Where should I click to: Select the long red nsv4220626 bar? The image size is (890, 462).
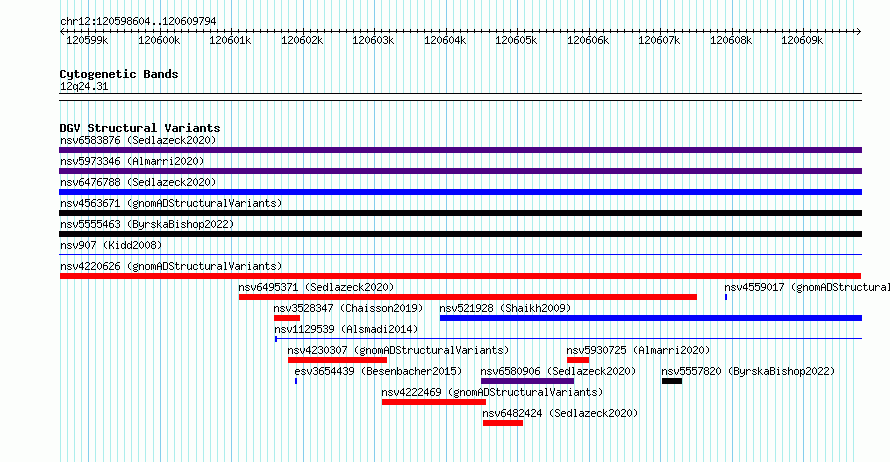[x=460, y=276]
